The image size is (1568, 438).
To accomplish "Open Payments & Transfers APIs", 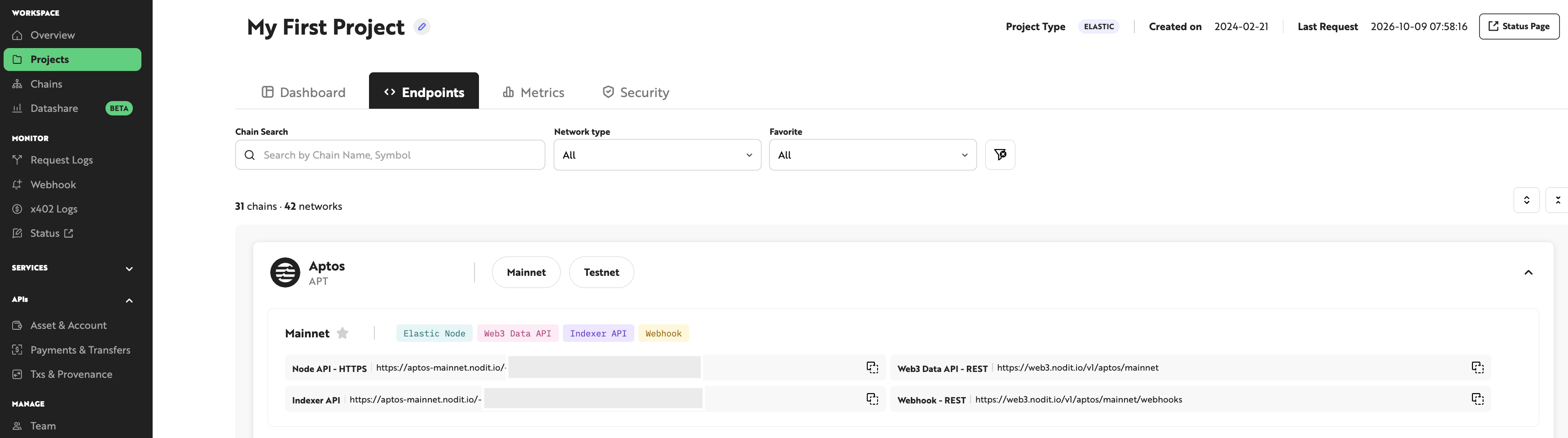I will click(x=72, y=350).
